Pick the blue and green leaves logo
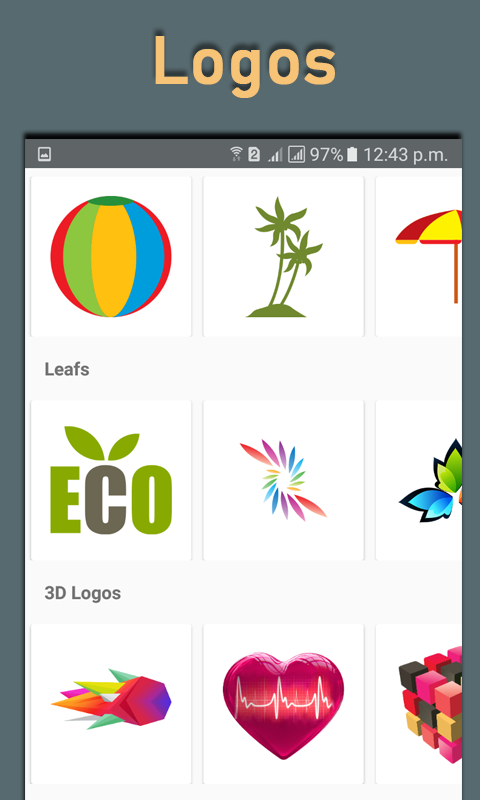 point(419,480)
